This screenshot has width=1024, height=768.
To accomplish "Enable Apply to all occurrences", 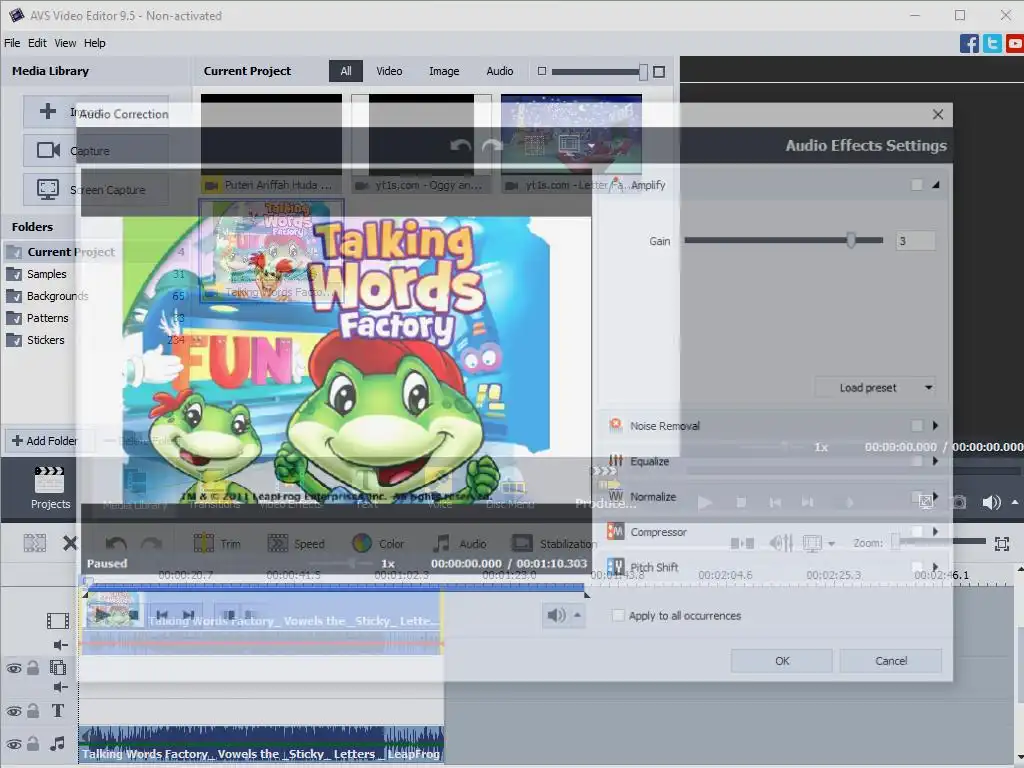I will [618, 615].
